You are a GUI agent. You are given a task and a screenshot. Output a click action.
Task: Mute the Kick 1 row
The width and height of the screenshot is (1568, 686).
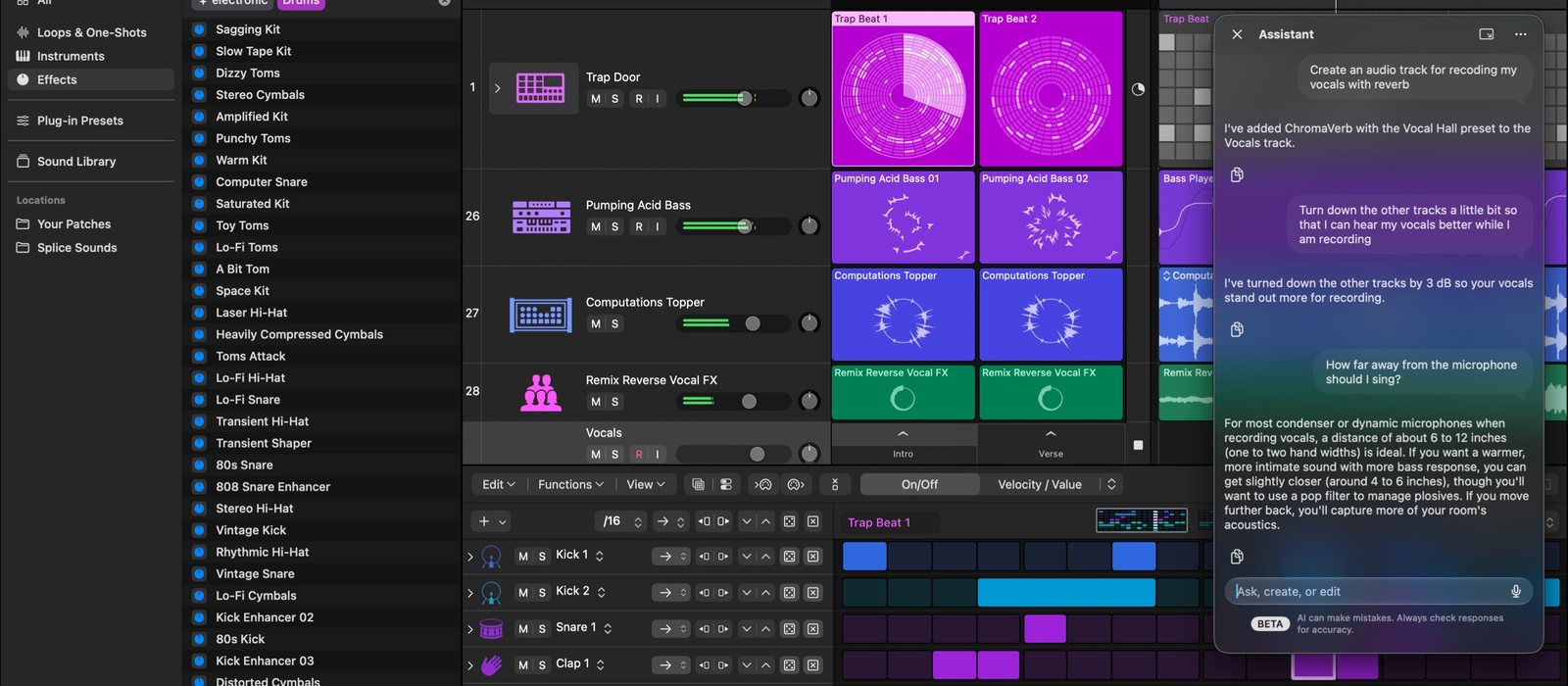pyautogui.click(x=523, y=557)
